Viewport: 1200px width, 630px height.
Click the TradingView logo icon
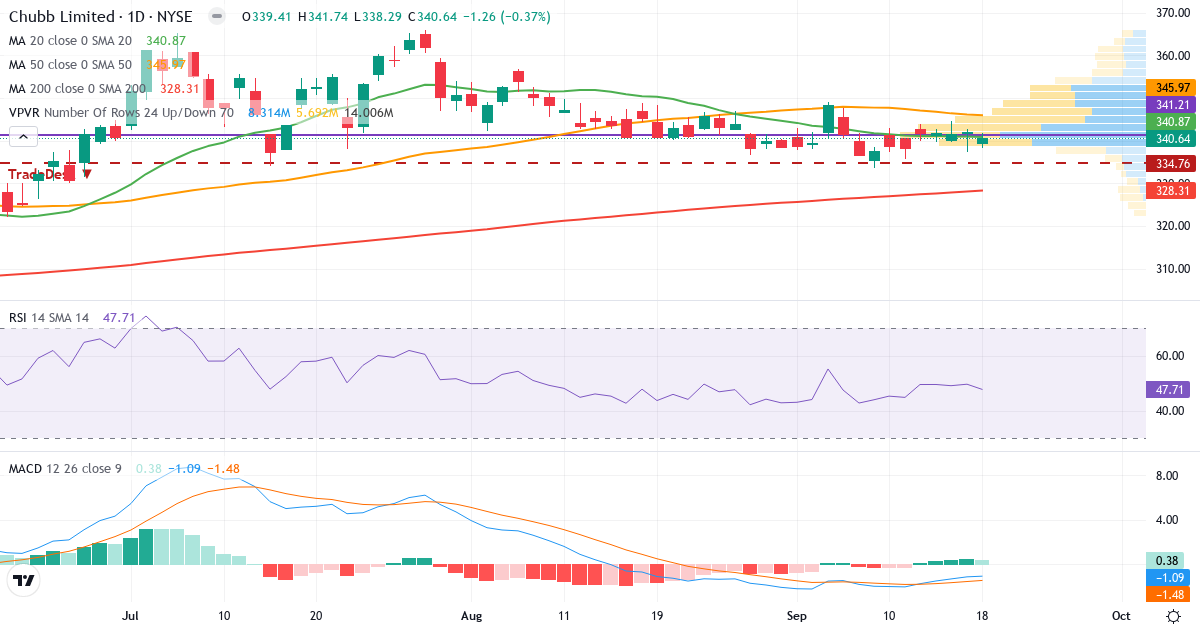pos(23,579)
